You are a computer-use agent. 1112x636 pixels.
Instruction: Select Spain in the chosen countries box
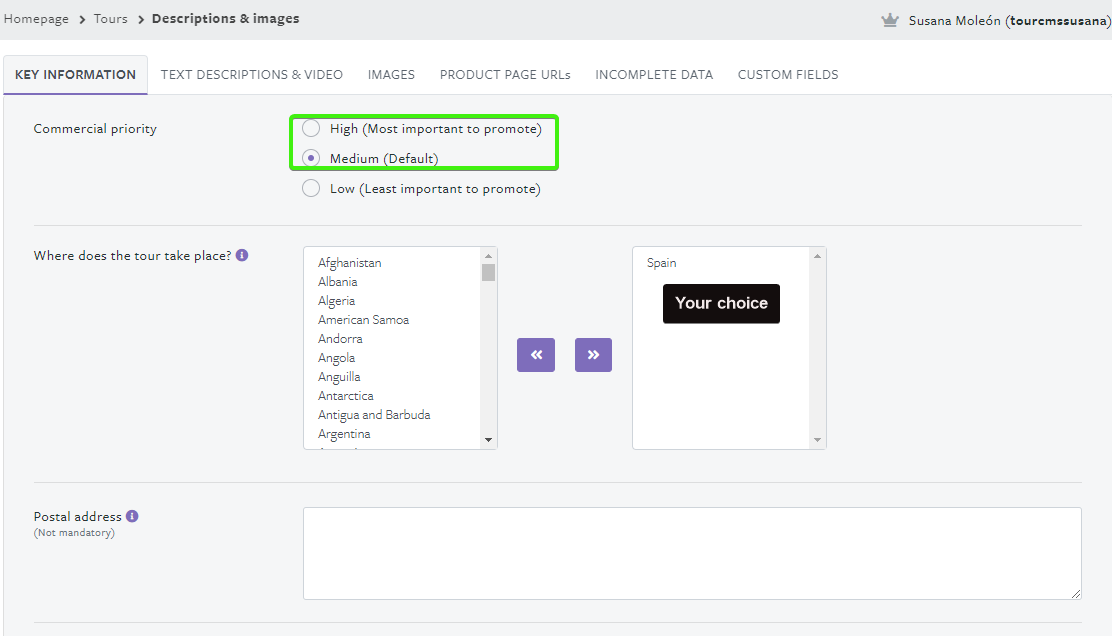point(661,262)
